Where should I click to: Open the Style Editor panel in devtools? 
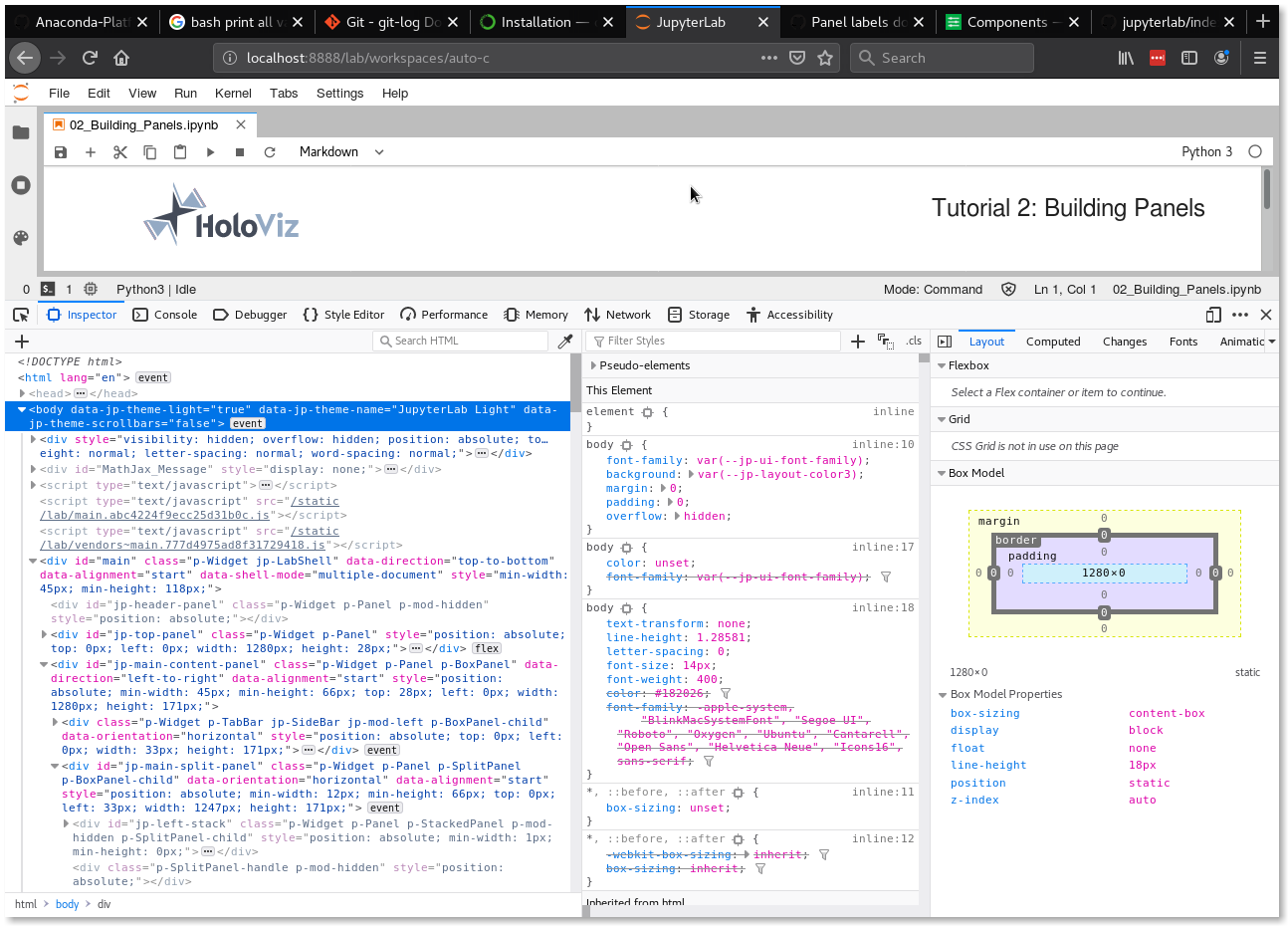point(343,315)
